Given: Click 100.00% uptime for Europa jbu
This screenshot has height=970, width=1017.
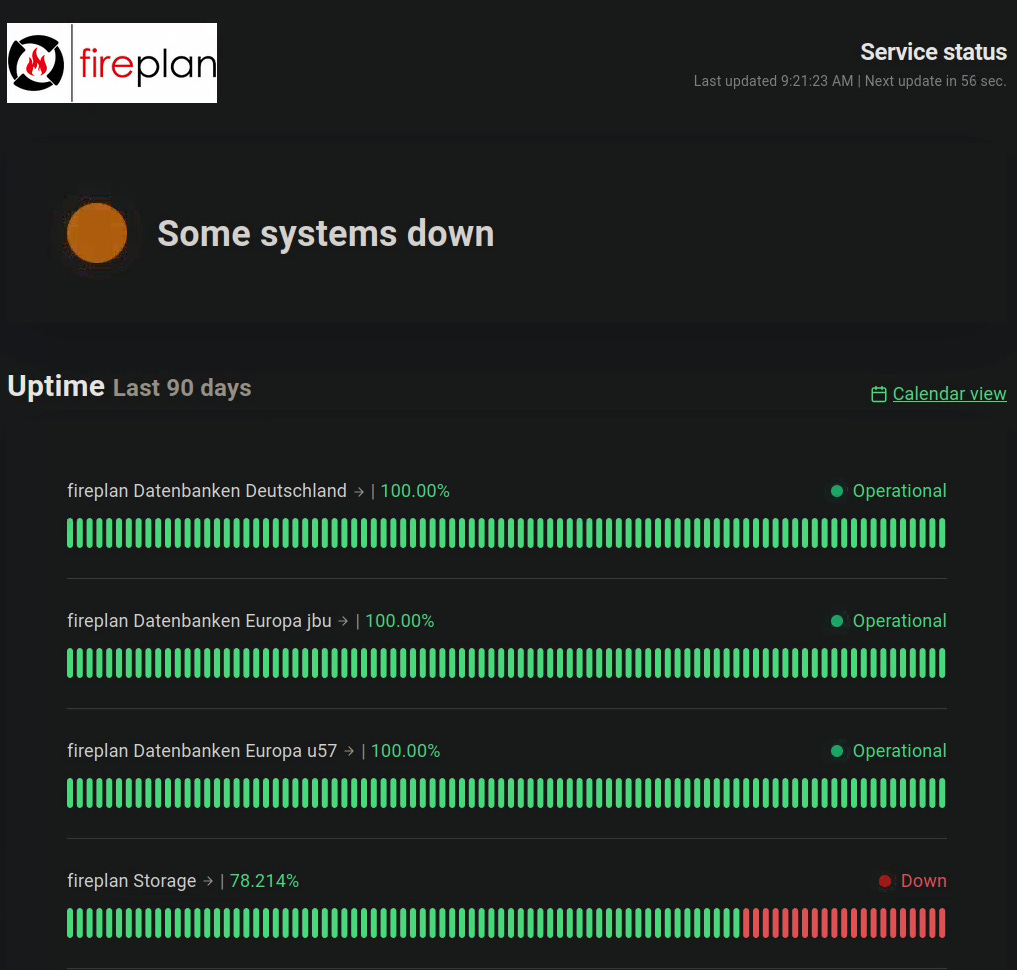Looking at the screenshot, I should pyautogui.click(x=400, y=621).
